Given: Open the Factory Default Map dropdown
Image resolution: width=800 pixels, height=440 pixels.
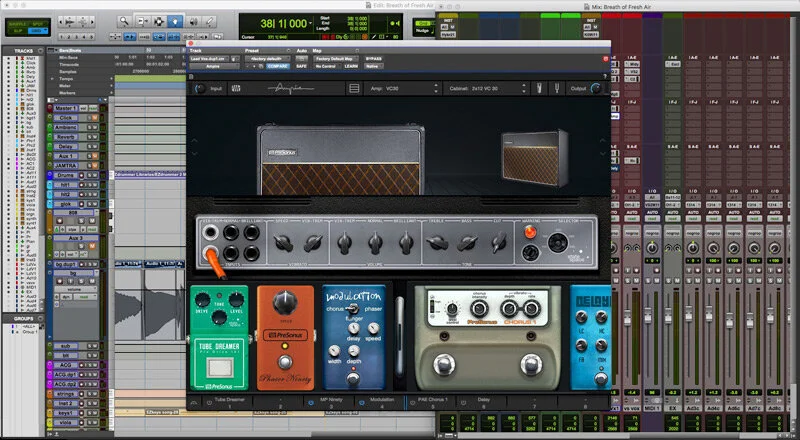Looking at the screenshot, I should [x=335, y=59].
